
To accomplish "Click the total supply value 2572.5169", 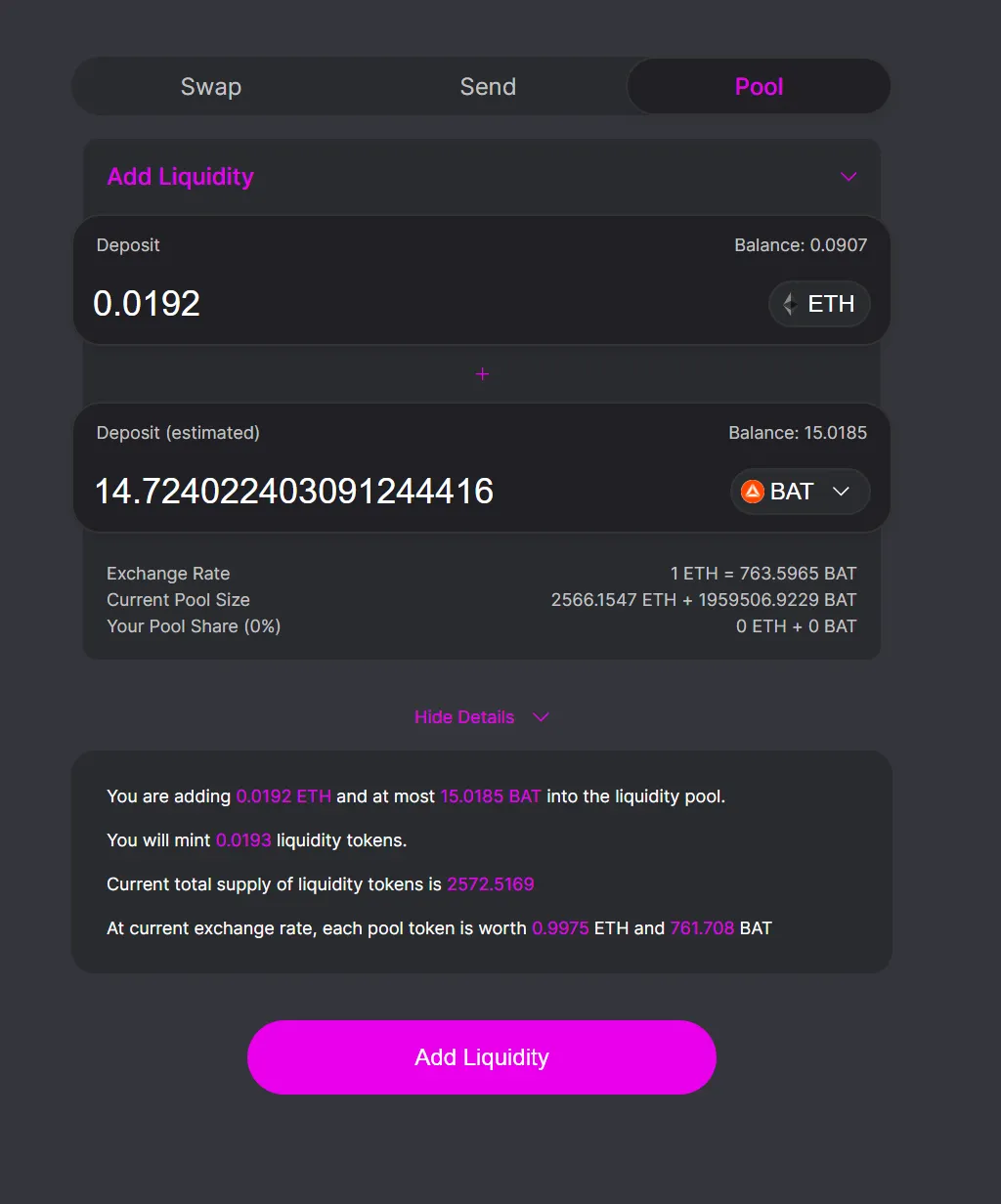I will [491, 884].
